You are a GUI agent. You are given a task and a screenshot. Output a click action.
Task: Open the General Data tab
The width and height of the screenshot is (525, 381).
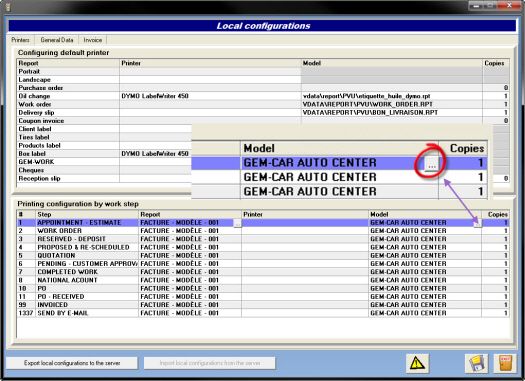click(57, 40)
